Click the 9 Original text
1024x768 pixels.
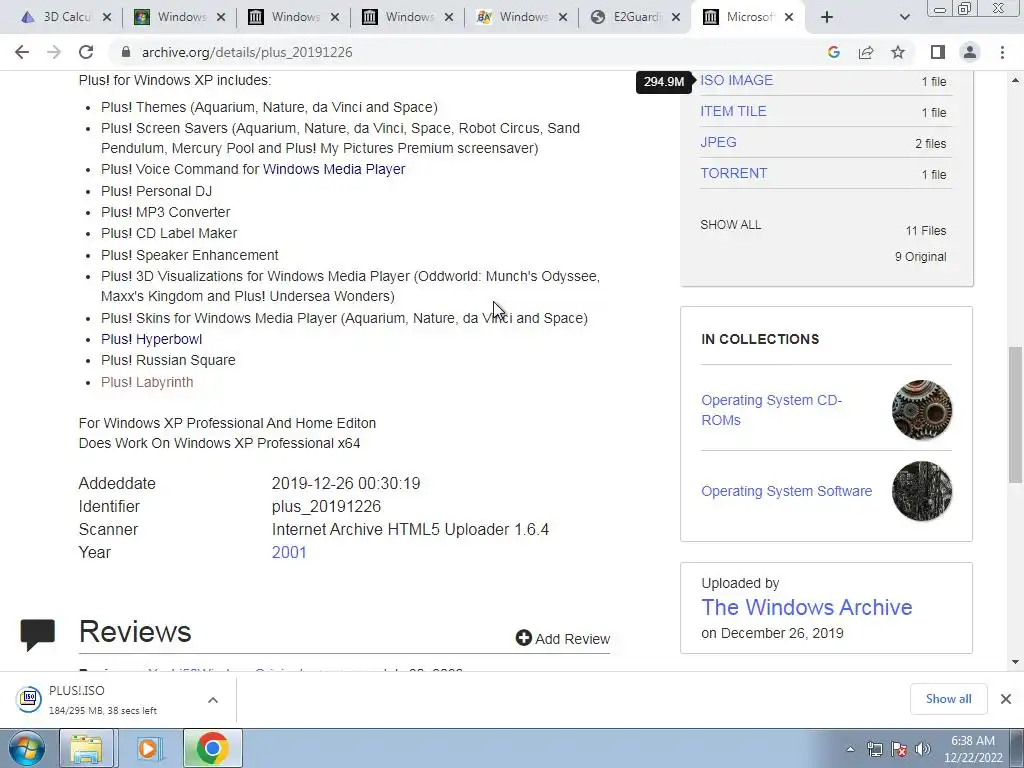920,257
